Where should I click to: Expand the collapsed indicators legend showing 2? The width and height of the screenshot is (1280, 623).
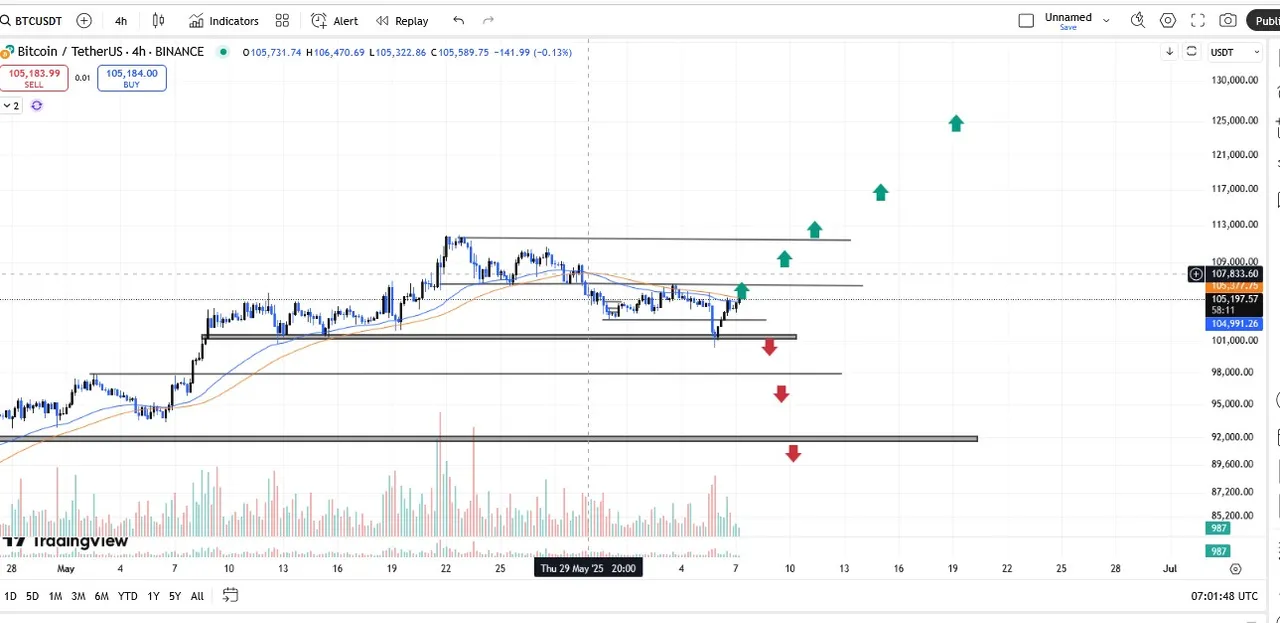point(11,105)
